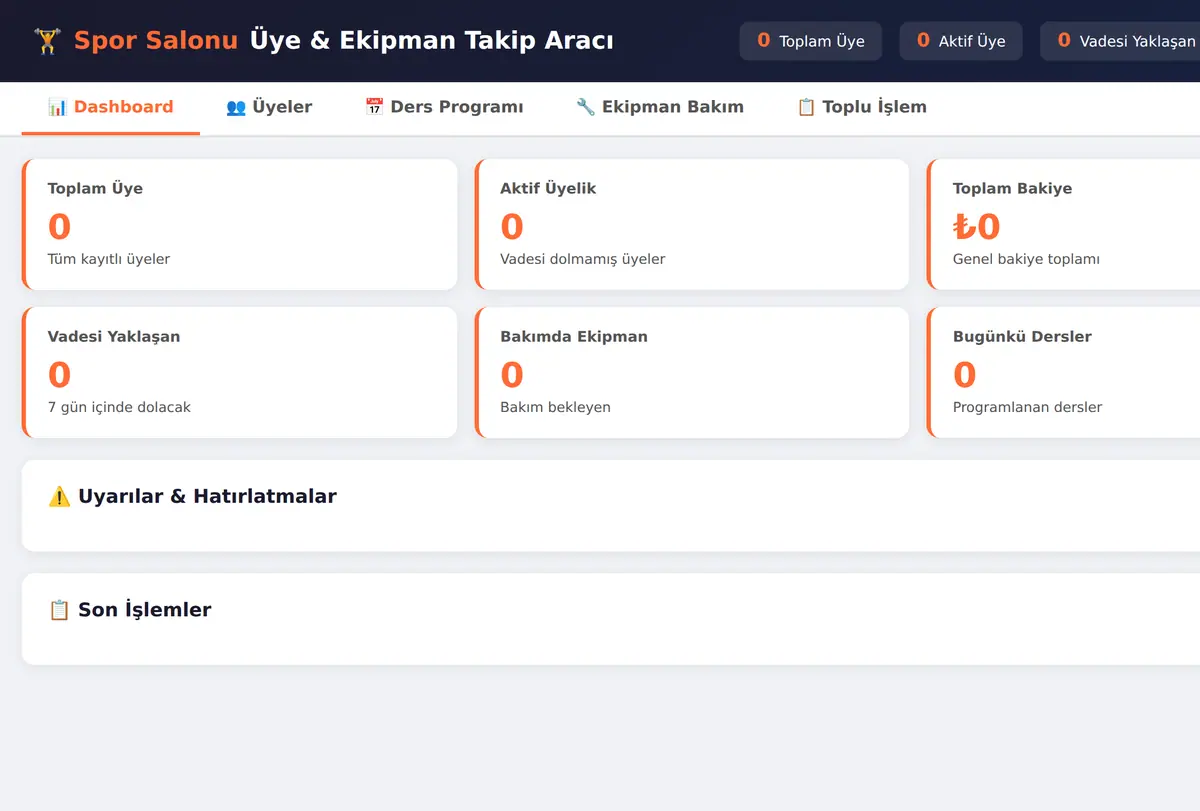Click the weightlifter logo icon in header
1200x811 pixels.
[x=46, y=41]
